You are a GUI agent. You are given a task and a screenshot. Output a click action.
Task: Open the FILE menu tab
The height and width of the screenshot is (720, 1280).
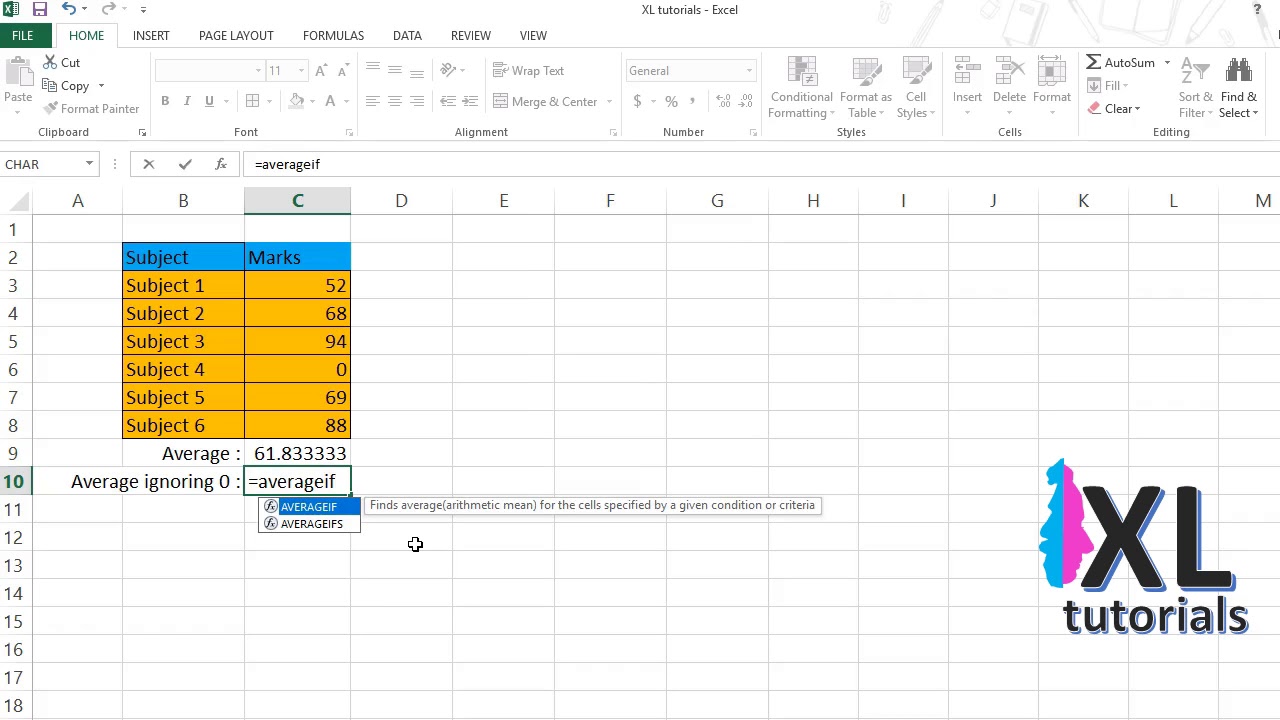coord(22,36)
